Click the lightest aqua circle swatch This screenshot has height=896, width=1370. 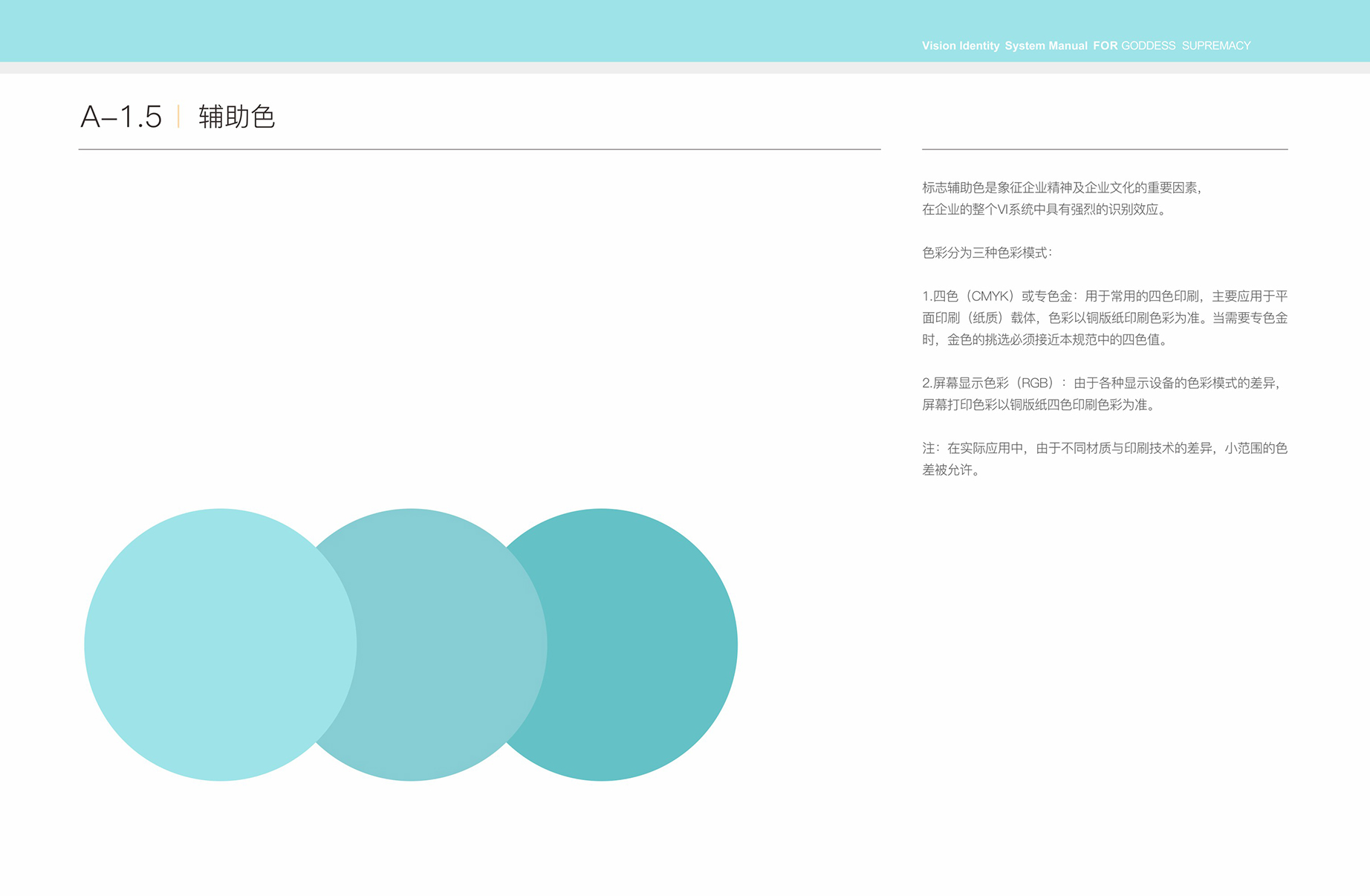pos(220,644)
